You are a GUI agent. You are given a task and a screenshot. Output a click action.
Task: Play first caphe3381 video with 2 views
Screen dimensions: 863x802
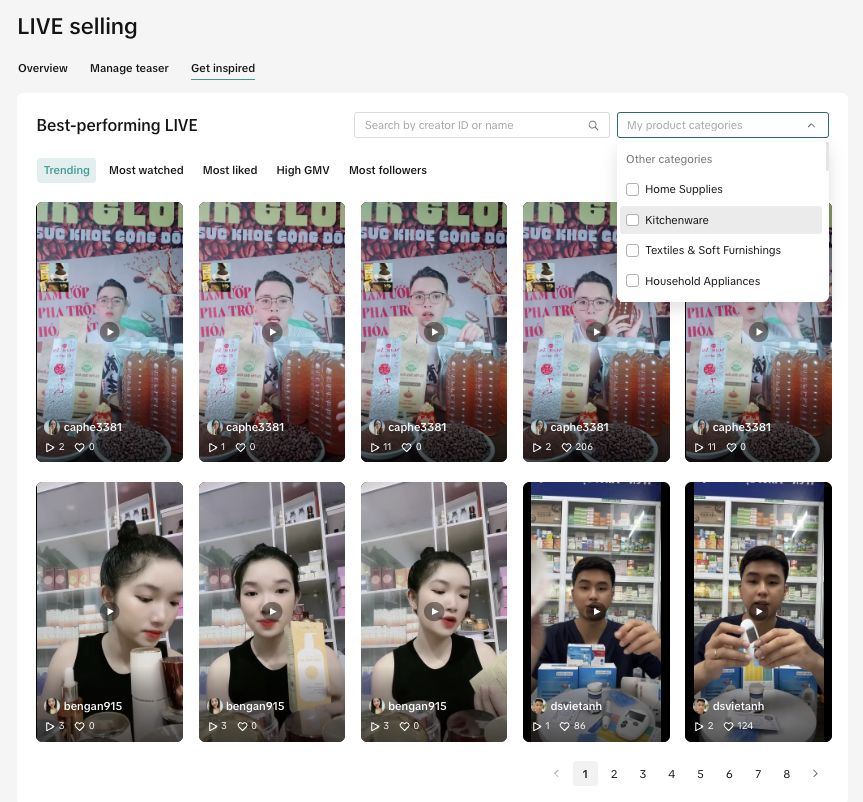point(110,332)
